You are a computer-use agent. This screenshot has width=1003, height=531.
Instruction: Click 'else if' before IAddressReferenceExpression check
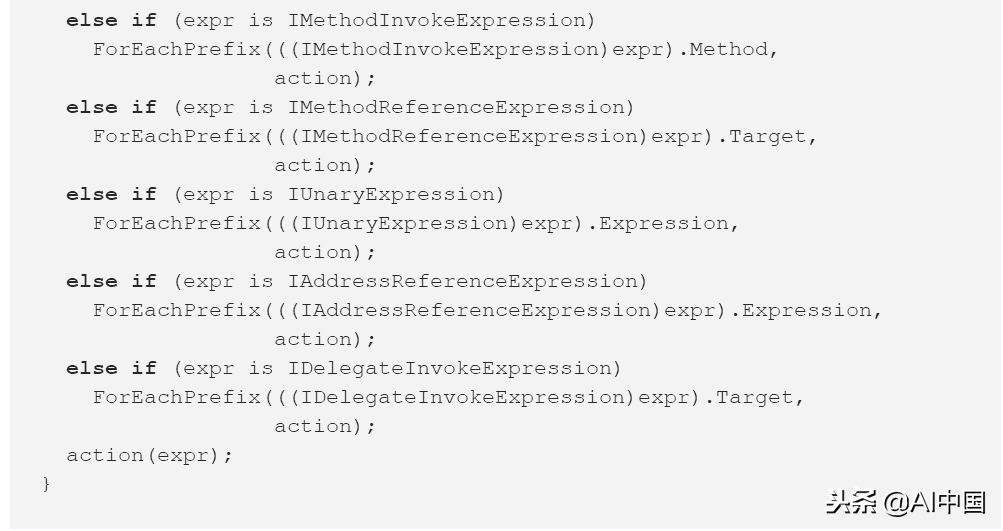(x=111, y=281)
